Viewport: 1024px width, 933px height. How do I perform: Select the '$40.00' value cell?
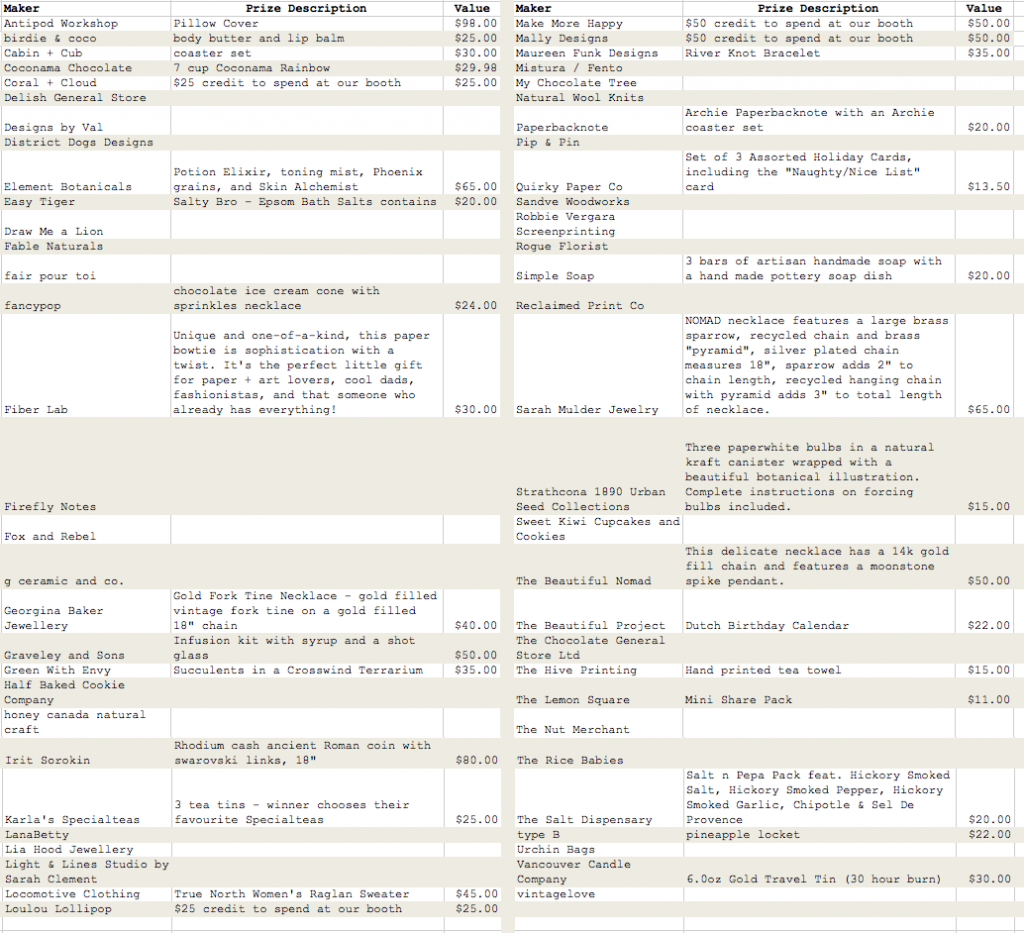472,611
